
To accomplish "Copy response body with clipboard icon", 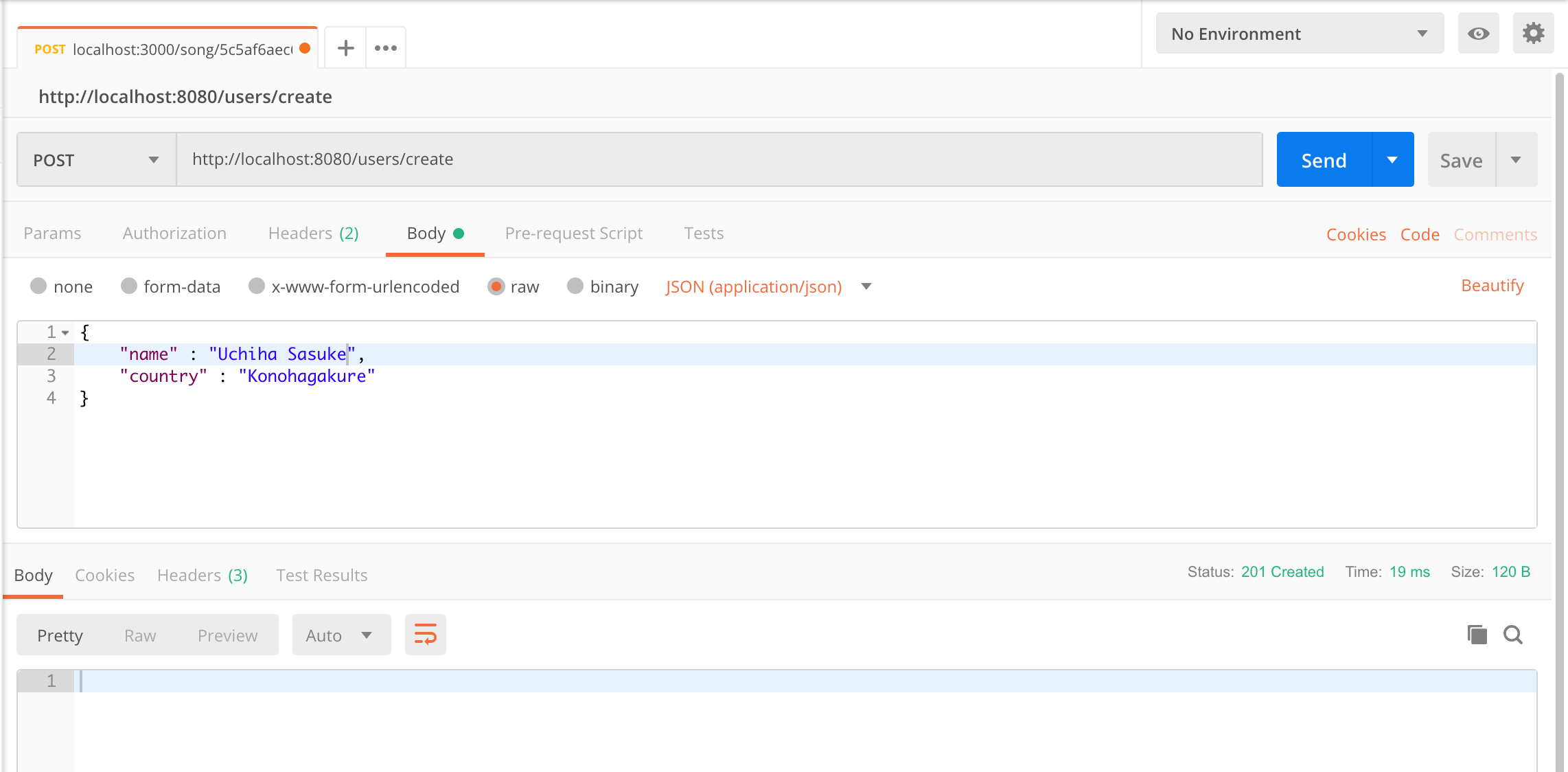I will [1477, 635].
